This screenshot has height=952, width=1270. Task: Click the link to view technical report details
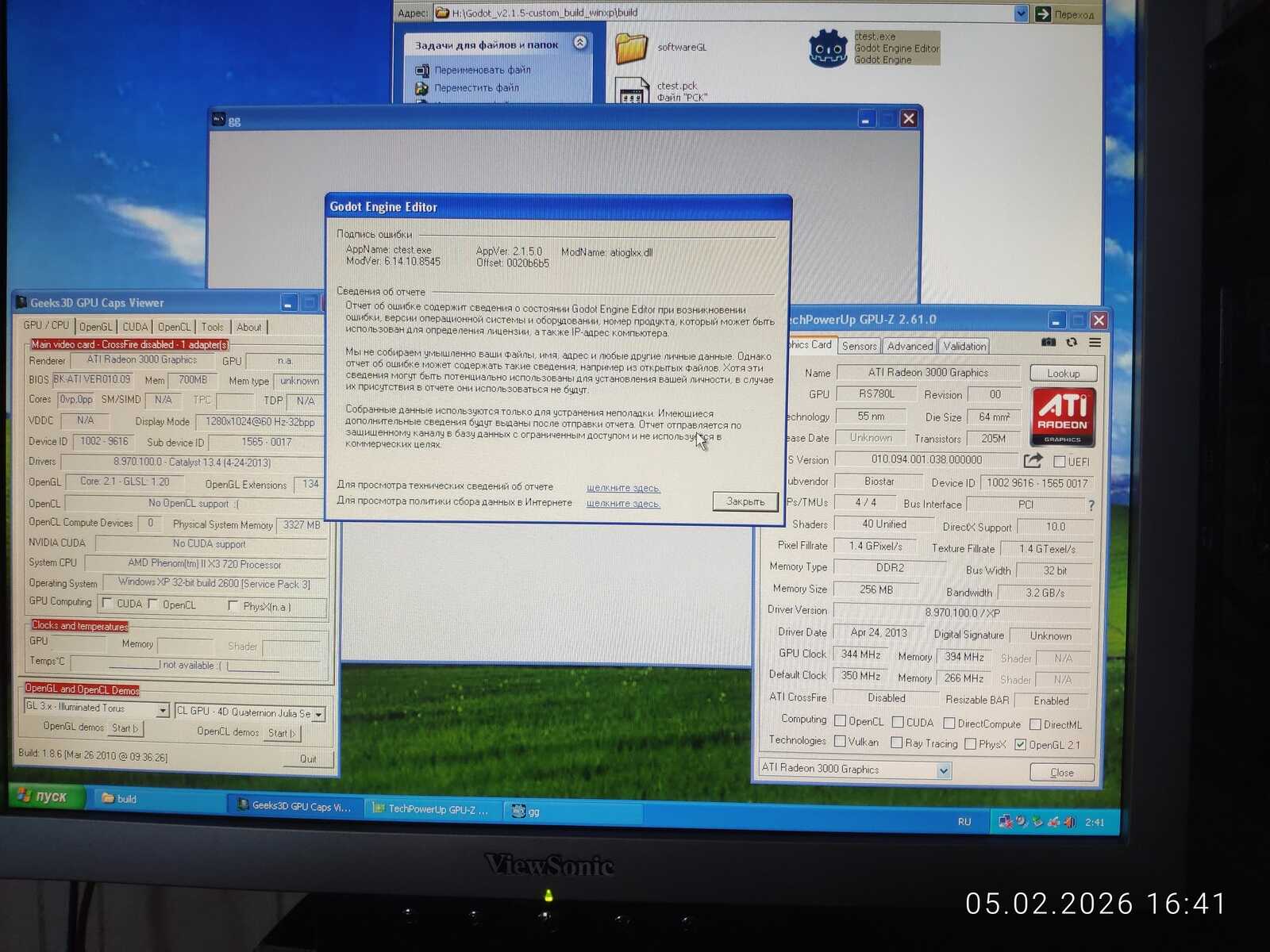tap(623, 488)
